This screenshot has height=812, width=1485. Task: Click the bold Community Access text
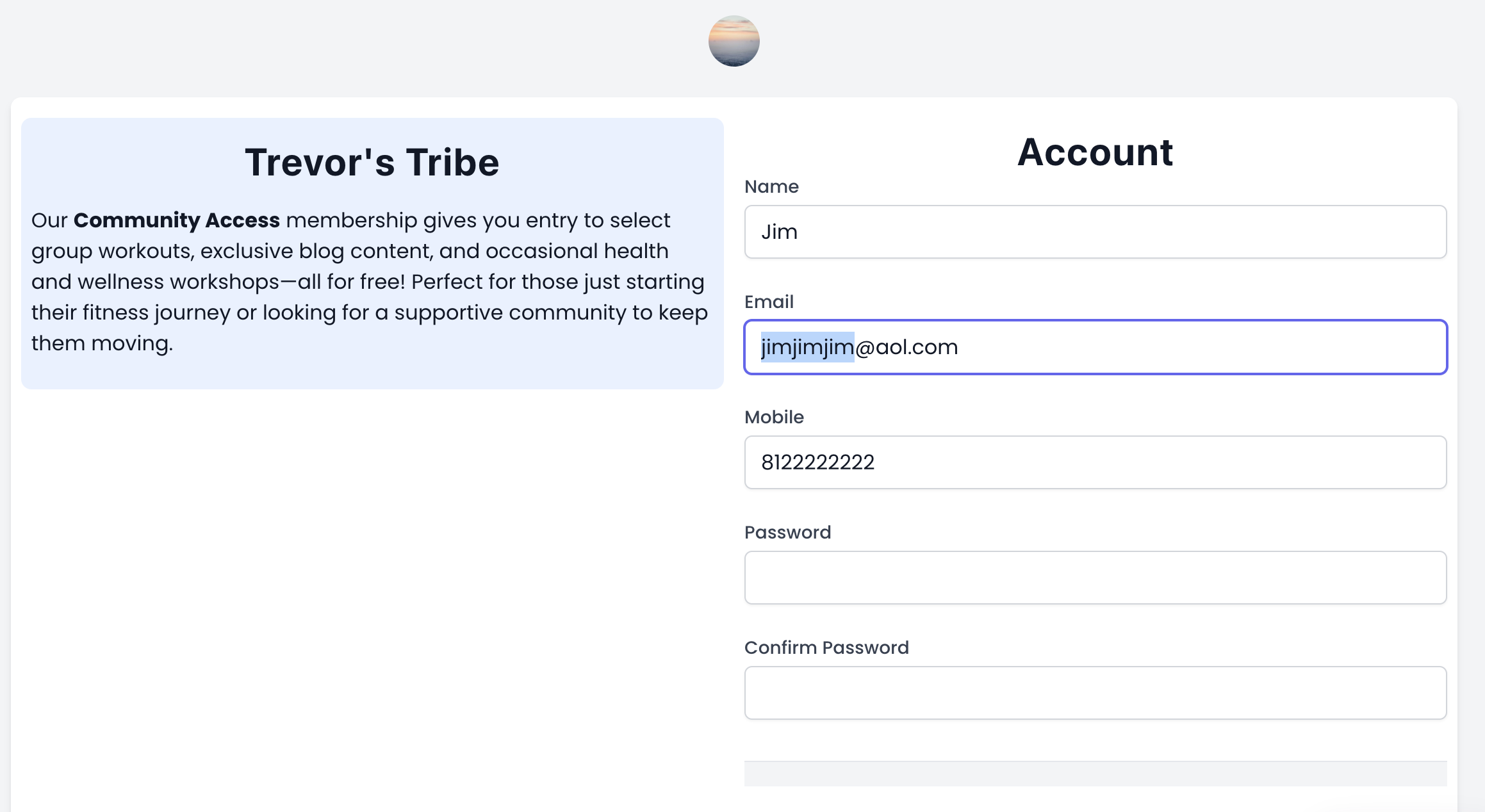pos(176,220)
